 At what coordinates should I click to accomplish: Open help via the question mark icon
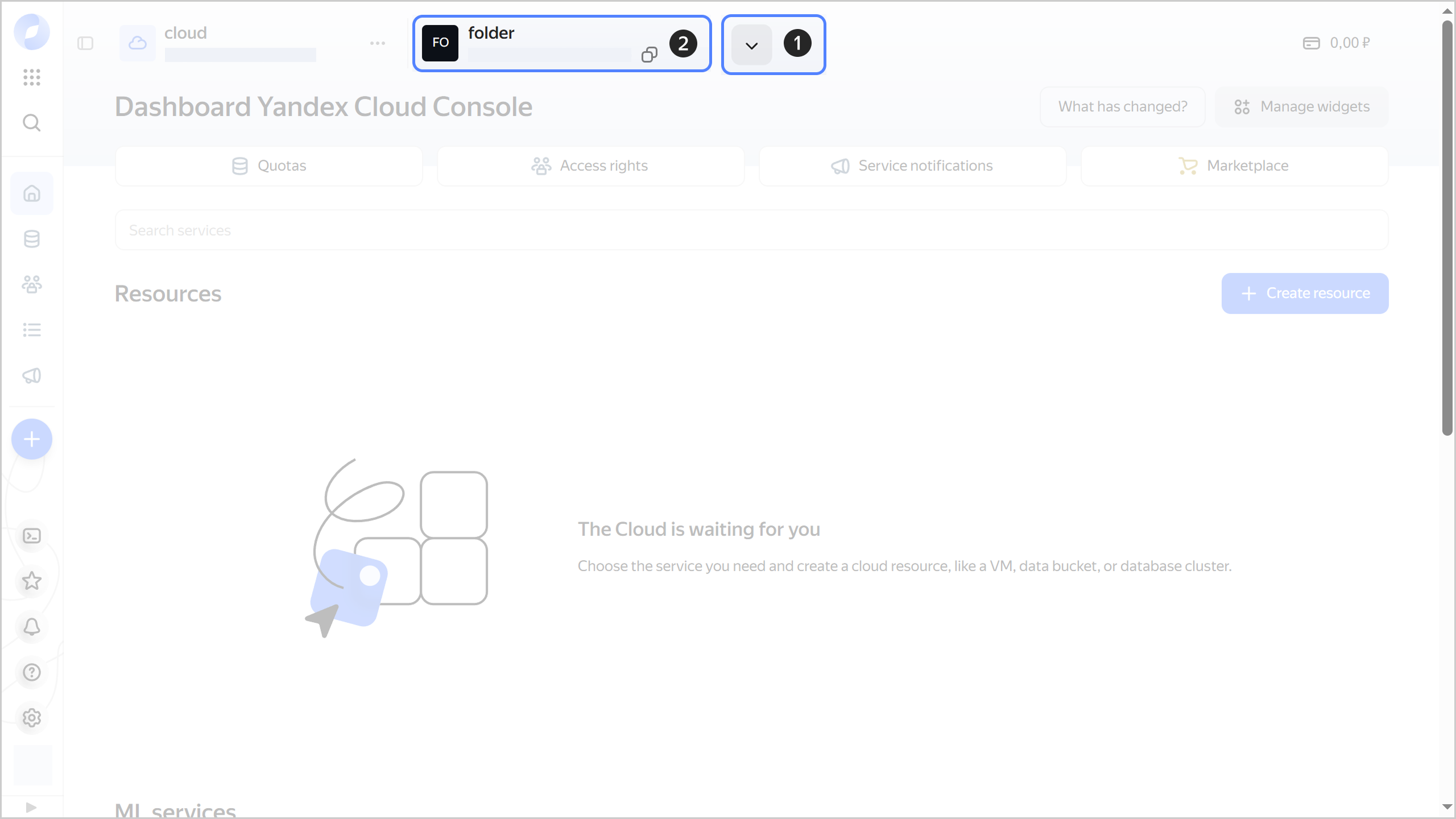(x=32, y=672)
